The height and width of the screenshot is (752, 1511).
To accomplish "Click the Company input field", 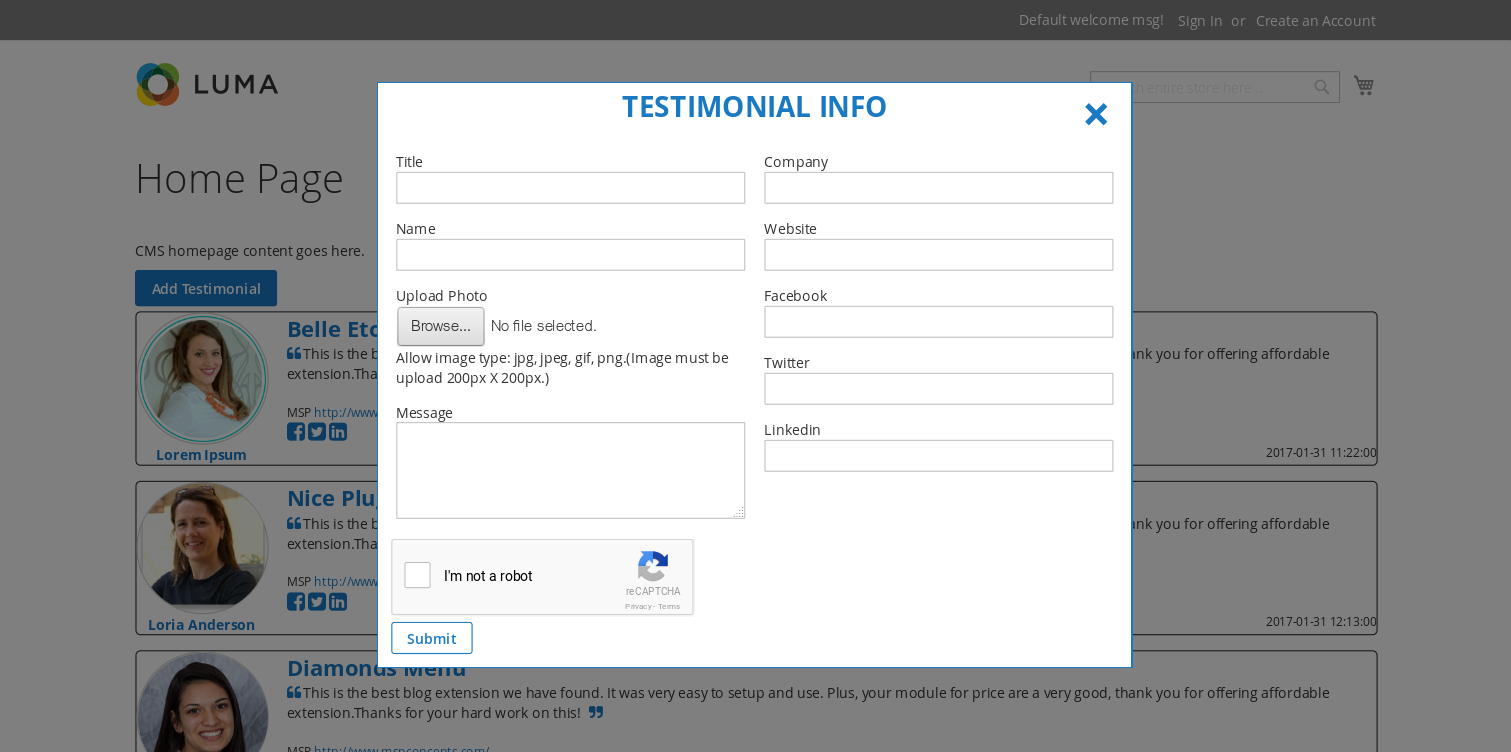I will click(x=938, y=188).
